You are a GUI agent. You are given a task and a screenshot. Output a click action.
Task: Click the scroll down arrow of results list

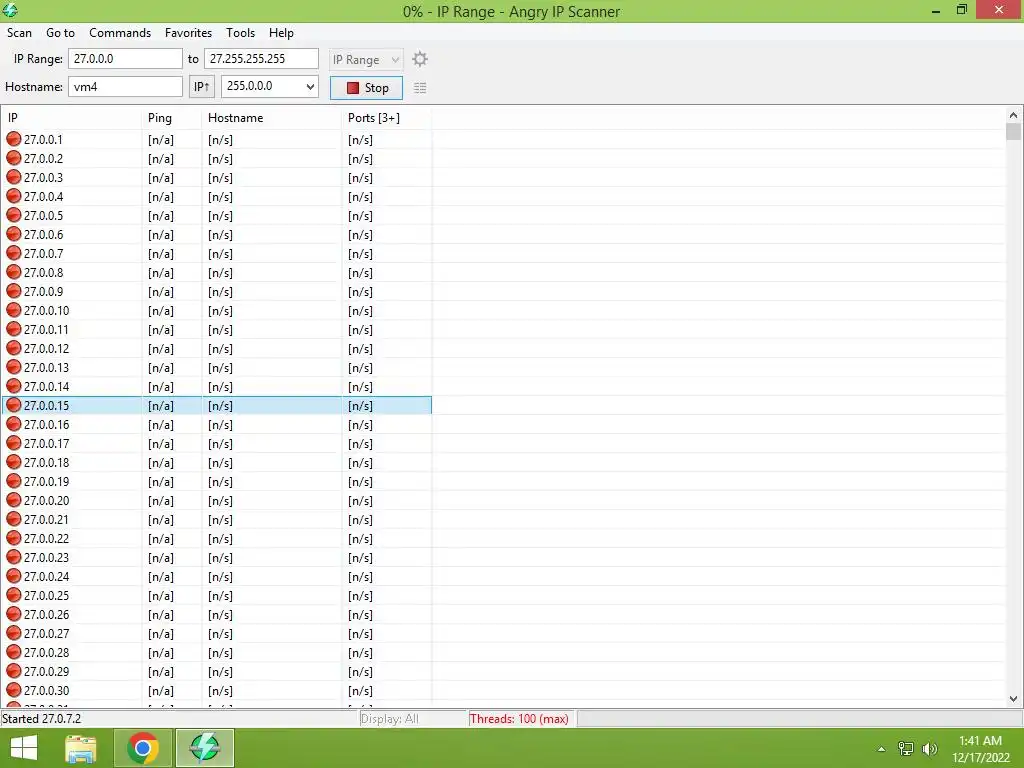(1013, 699)
